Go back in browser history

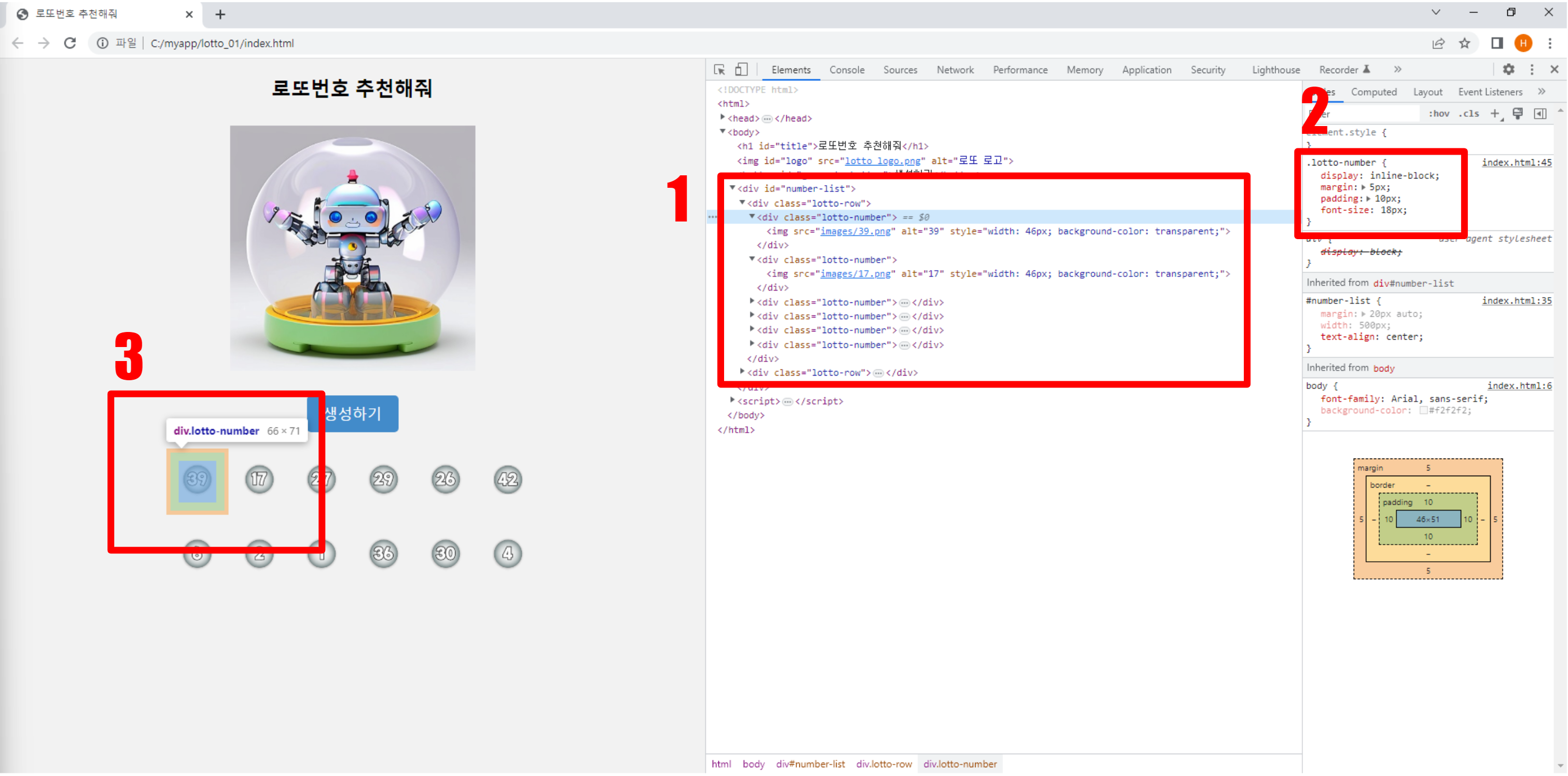18,43
